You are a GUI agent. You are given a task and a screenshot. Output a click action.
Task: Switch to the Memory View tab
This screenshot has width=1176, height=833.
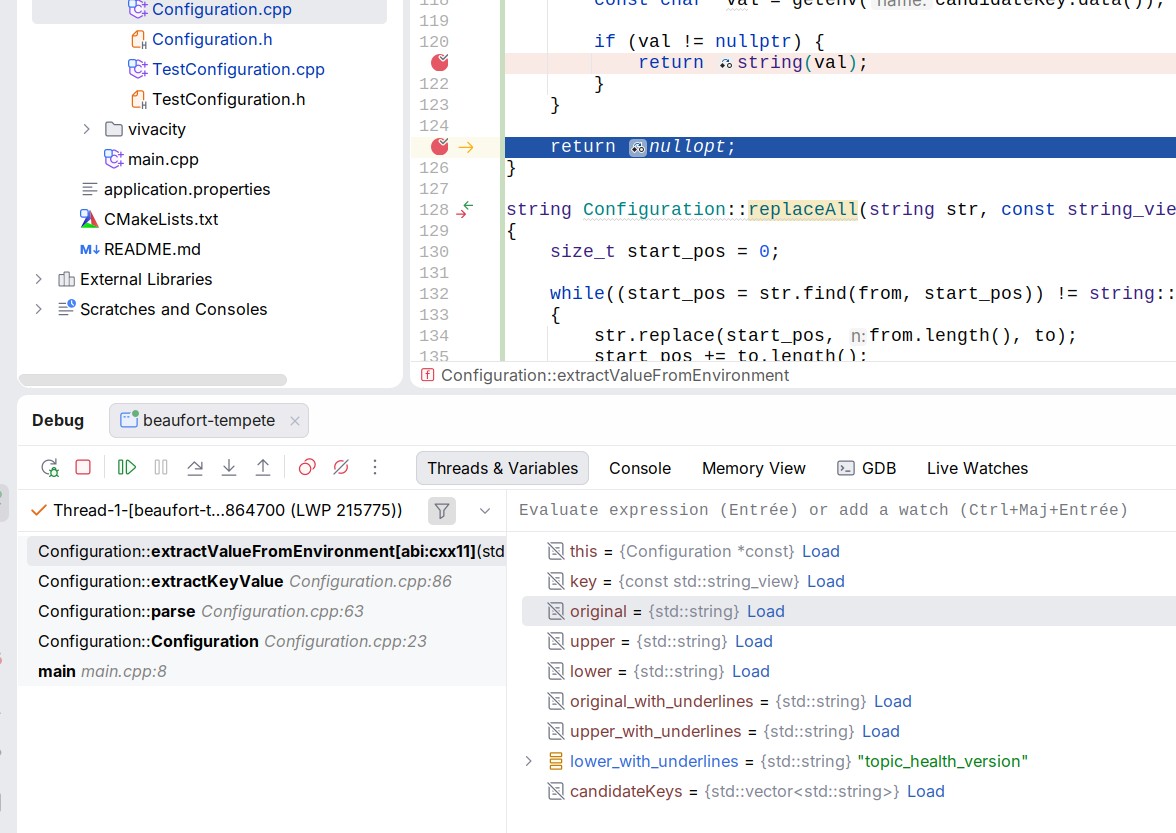(754, 469)
